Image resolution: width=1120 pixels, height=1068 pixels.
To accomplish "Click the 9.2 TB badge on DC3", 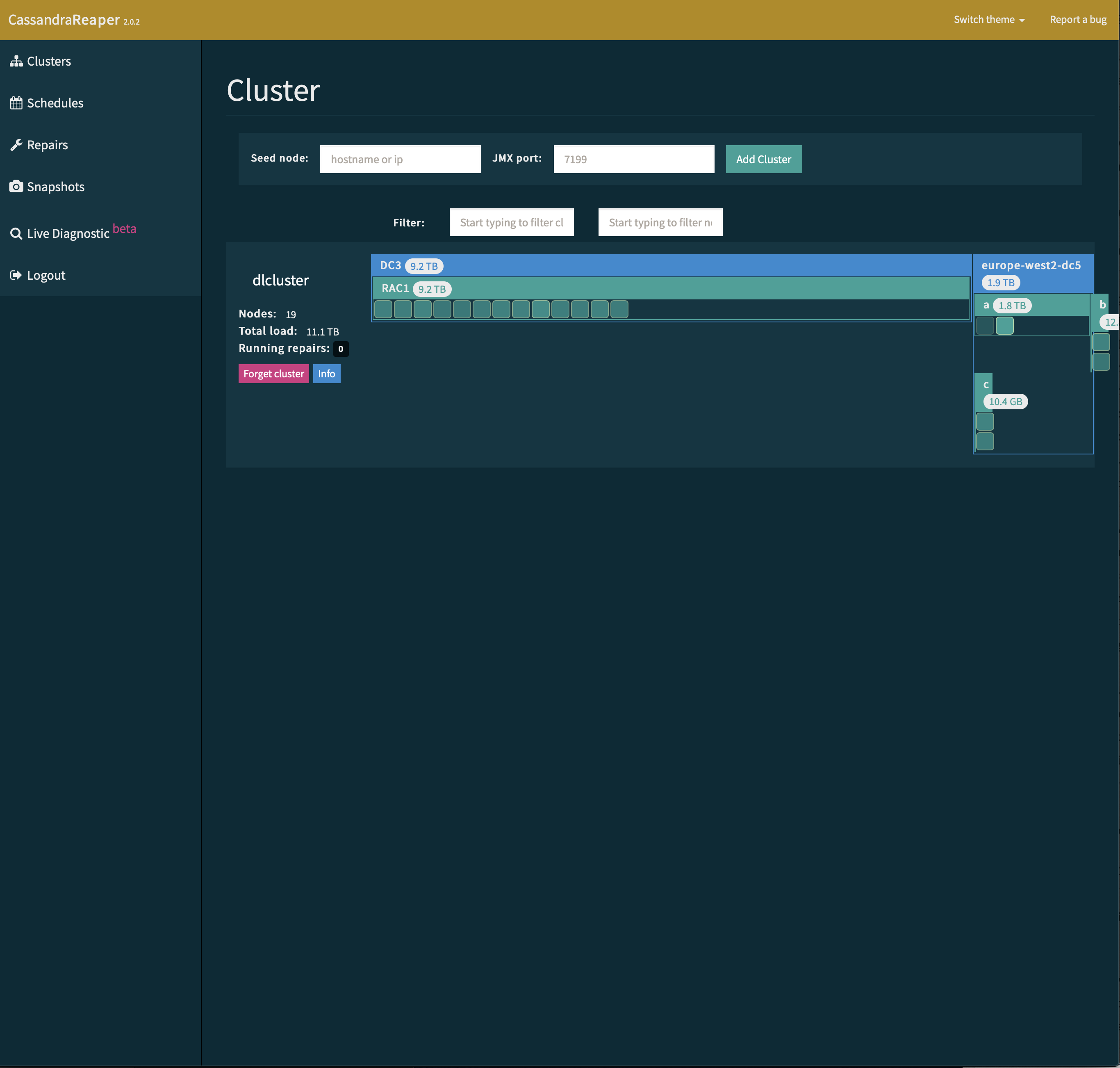I will (423, 265).
